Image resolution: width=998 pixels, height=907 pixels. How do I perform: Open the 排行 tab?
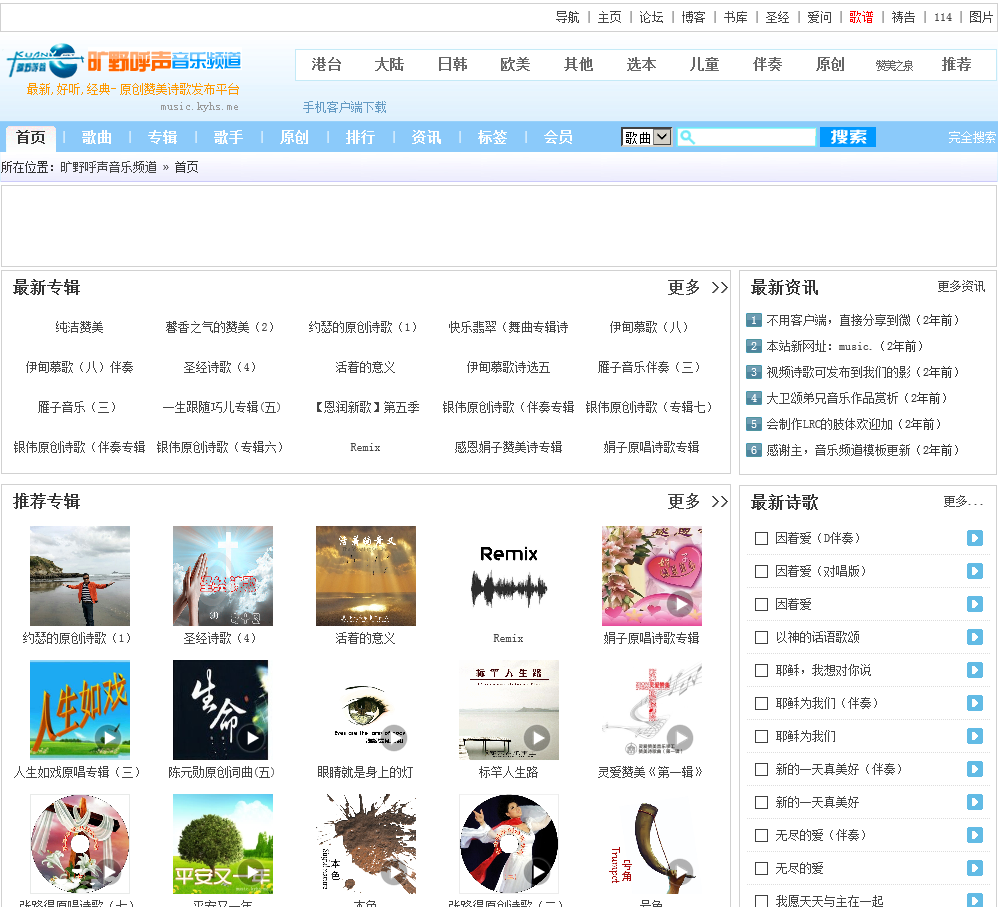coord(360,137)
